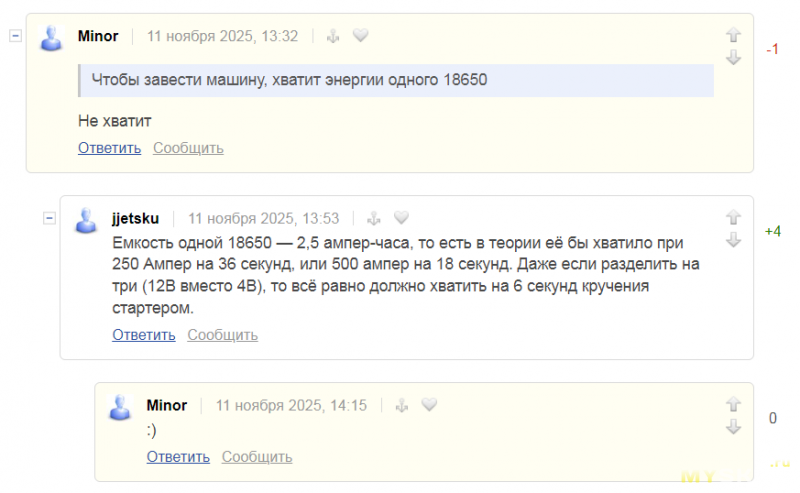Click anchor permalink icon on Minor's 13:32 comment
The height and width of the screenshot is (493, 800).
pyautogui.click(x=334, y=36)
